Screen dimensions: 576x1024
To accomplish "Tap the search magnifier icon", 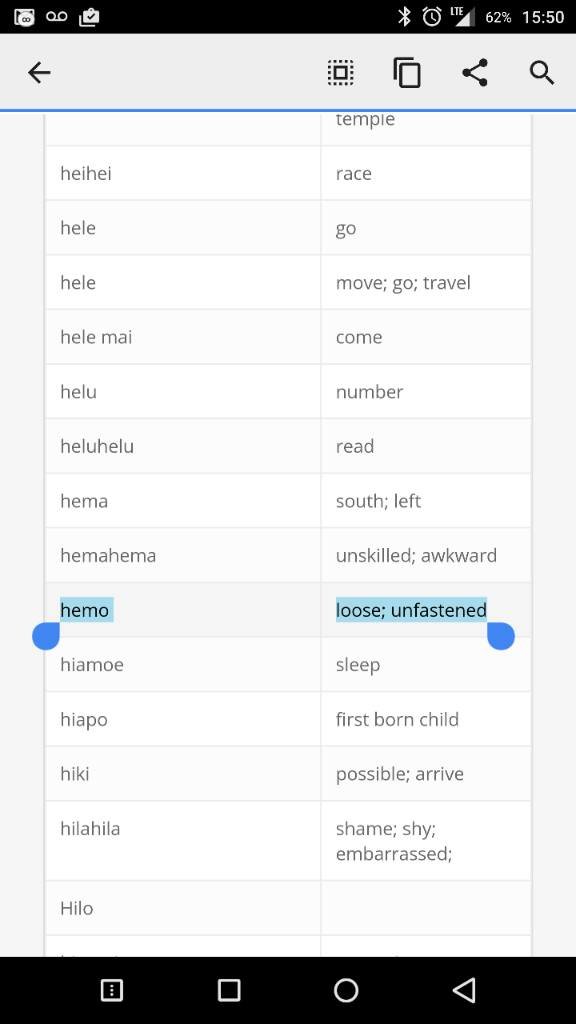I will click(x=542, y=73).
